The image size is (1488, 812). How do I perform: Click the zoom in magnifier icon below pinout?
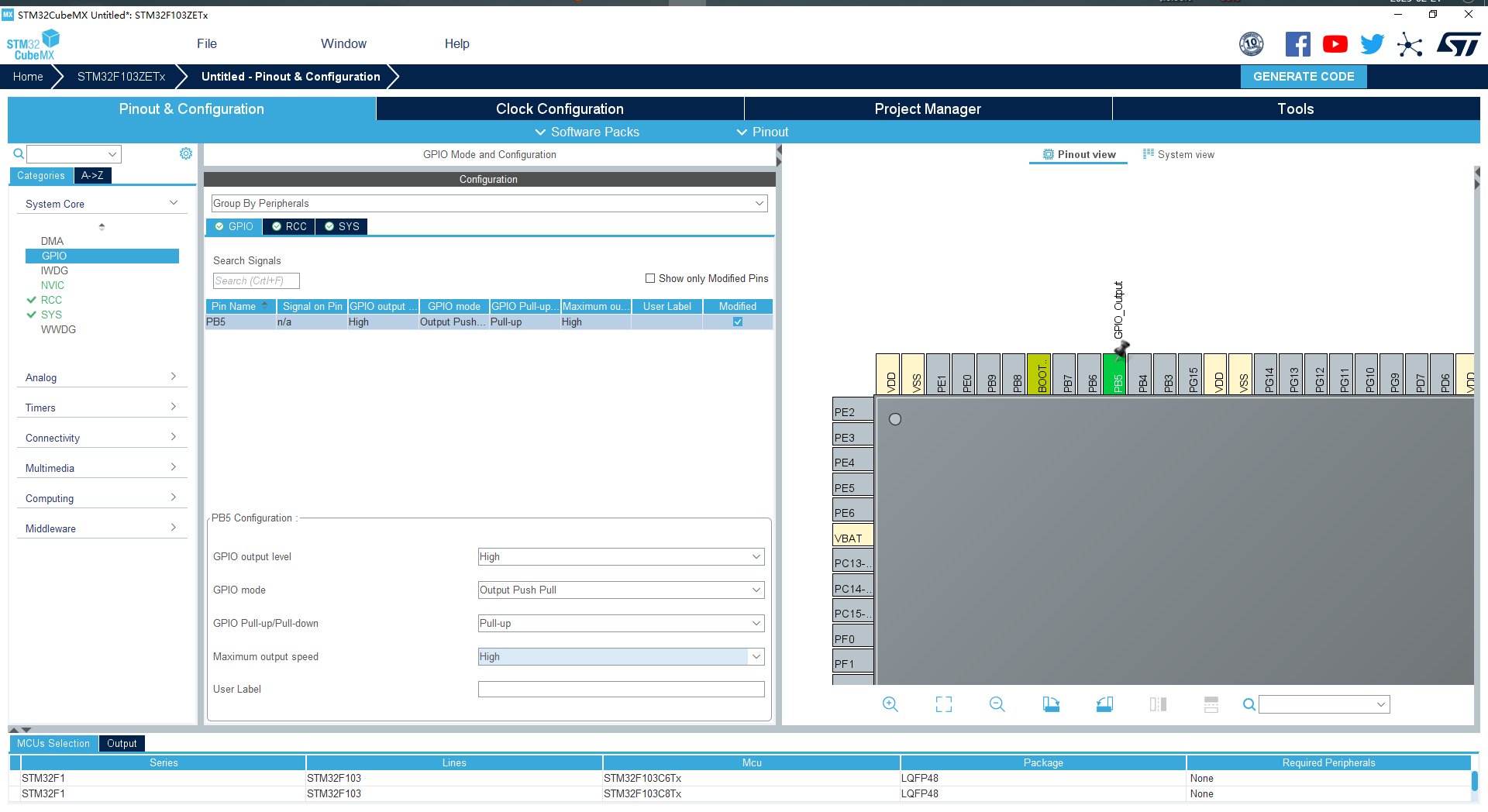point(890,704)
